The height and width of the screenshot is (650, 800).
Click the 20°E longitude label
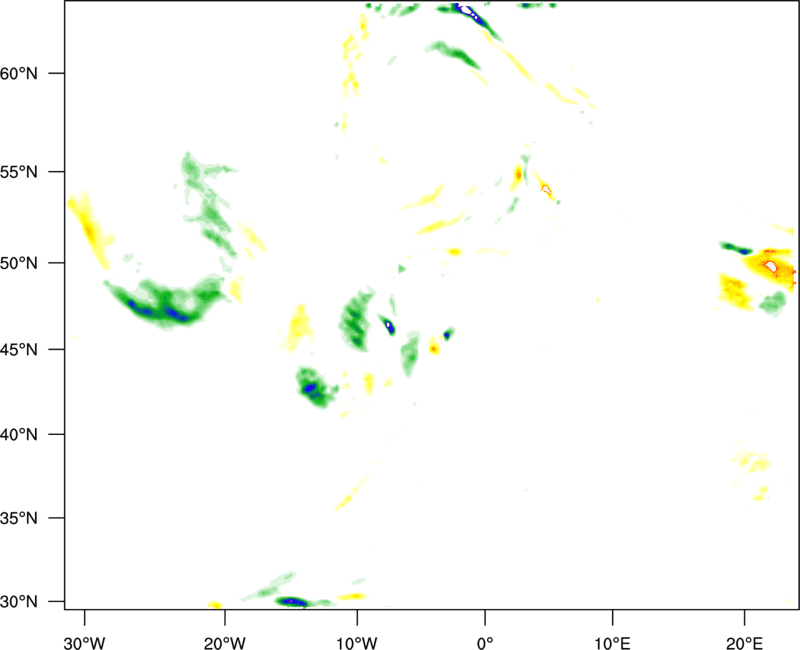point(744,643)
